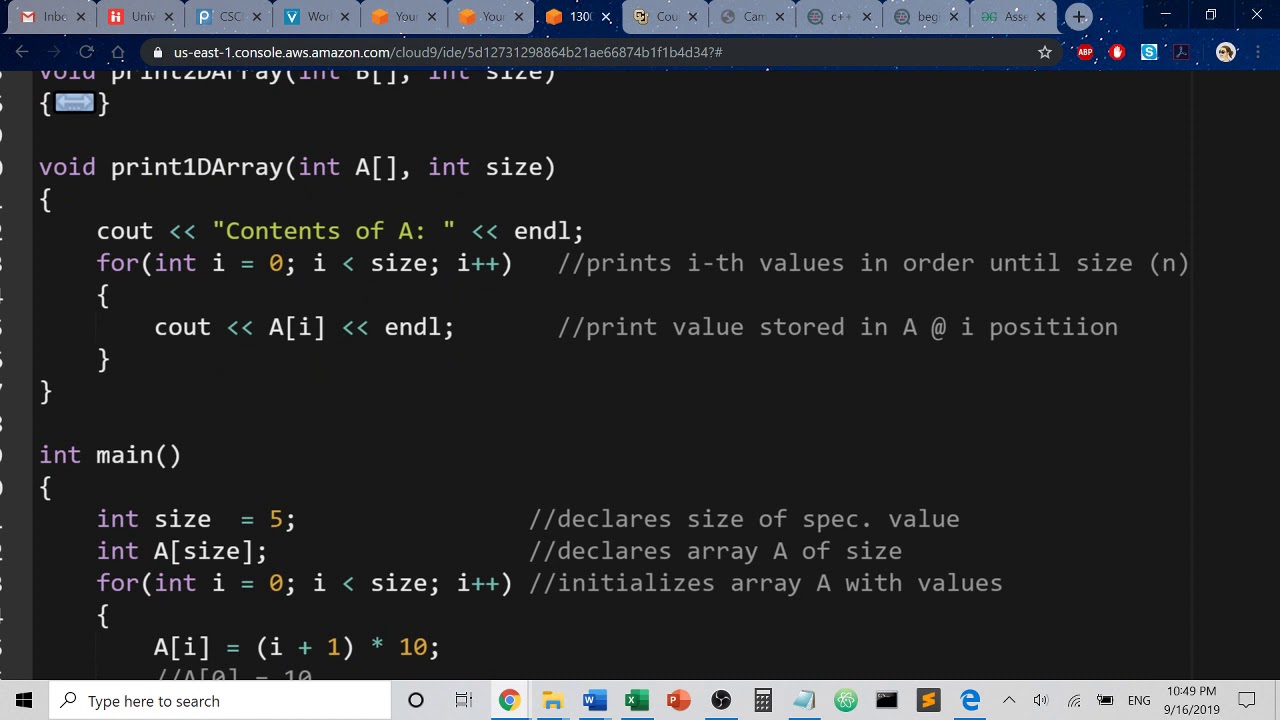Open the red stop-hand extension icon
This screenshot has width=1280, height=720.
[x=1117, y=52]
